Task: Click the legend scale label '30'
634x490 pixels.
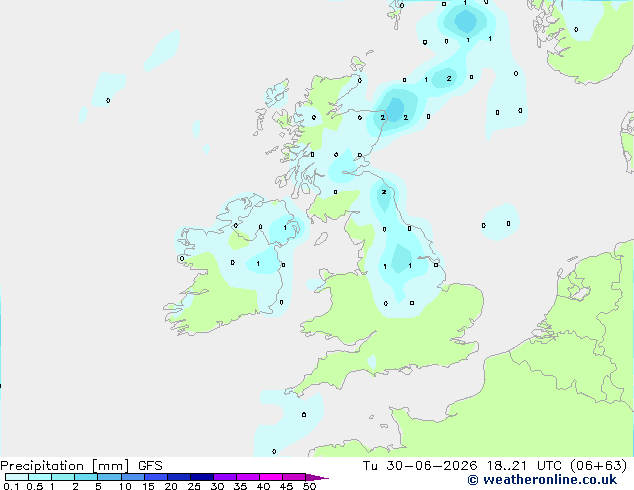Action: [217, 486]
